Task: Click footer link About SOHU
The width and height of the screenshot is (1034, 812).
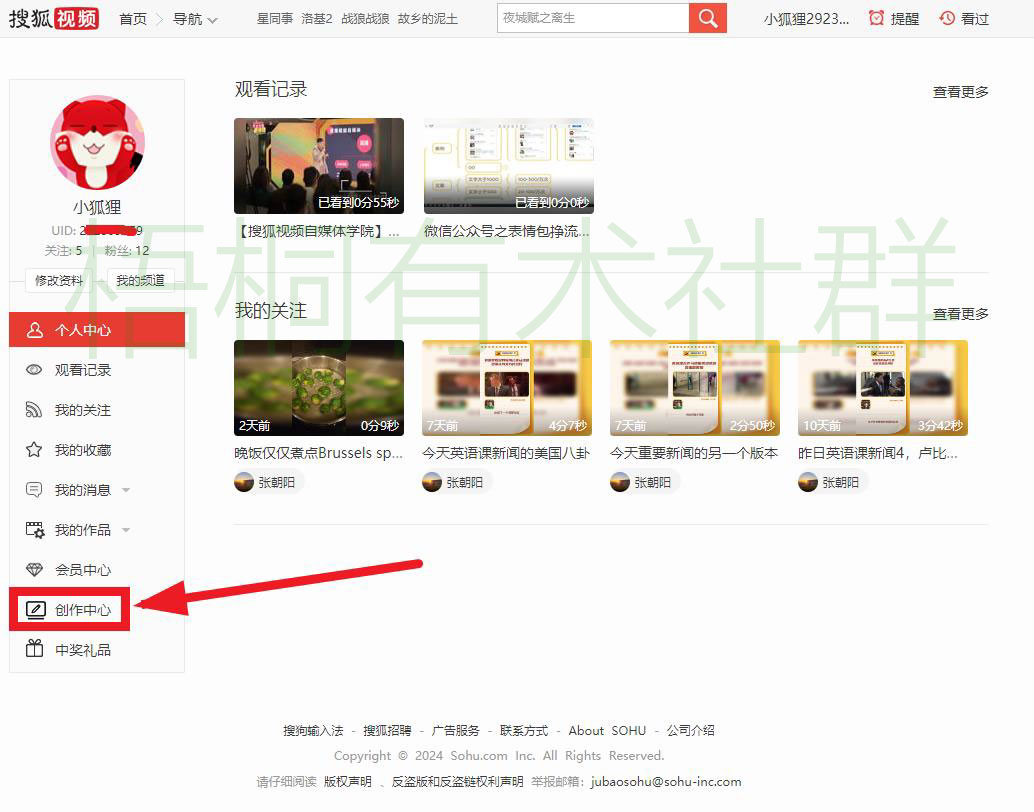Action: pos(607,730)
